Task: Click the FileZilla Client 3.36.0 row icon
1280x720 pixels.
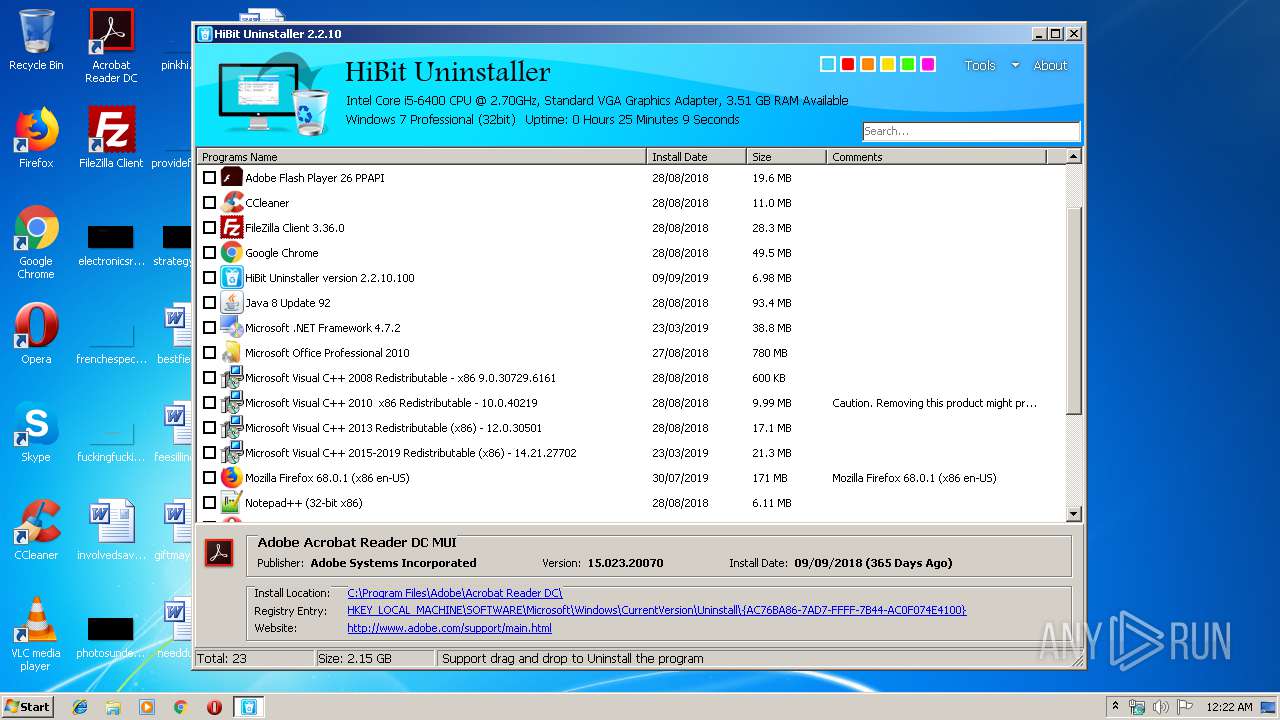Action: coord(232,228)
